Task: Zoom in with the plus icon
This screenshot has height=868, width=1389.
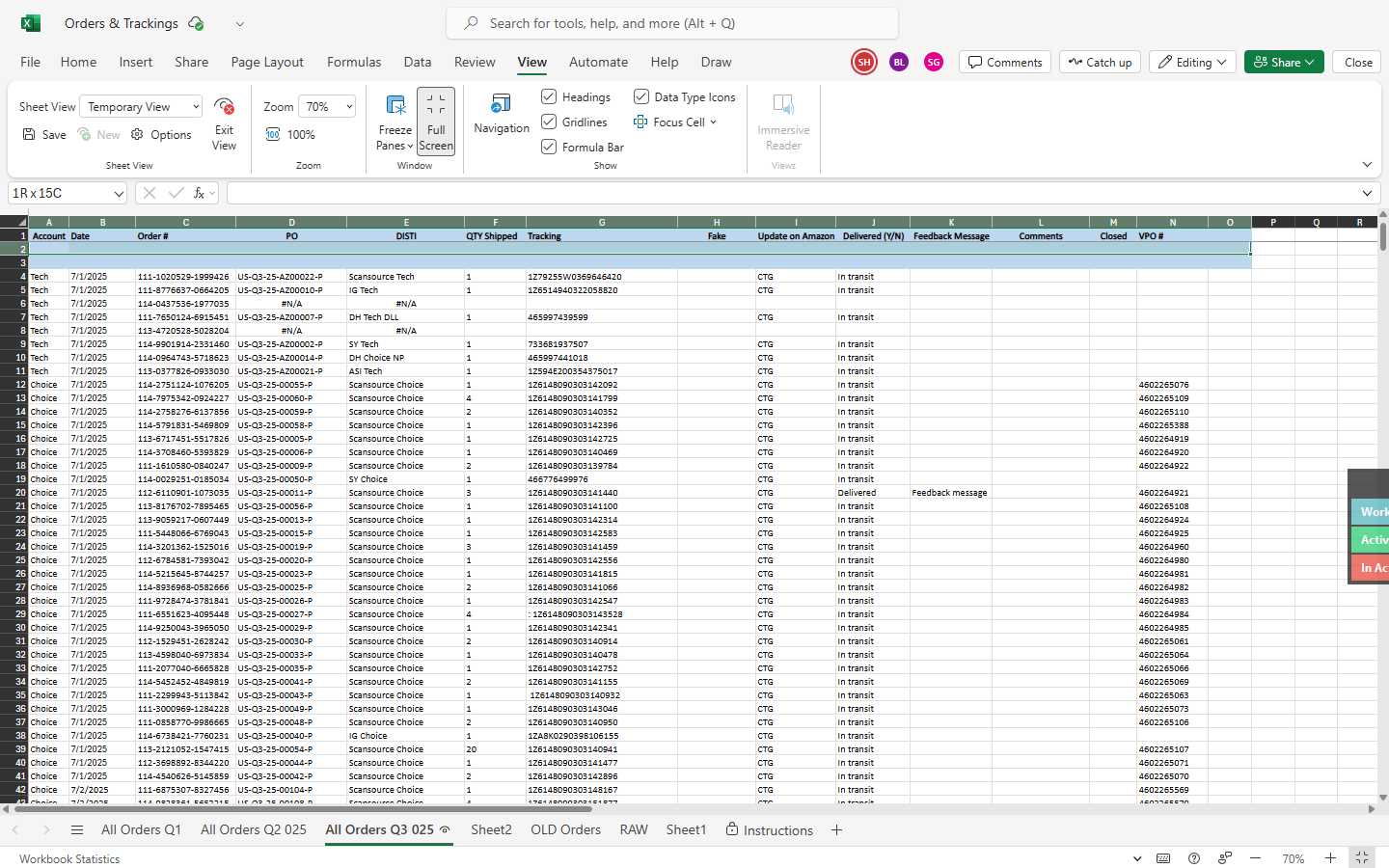Action: coord(1330,858)
